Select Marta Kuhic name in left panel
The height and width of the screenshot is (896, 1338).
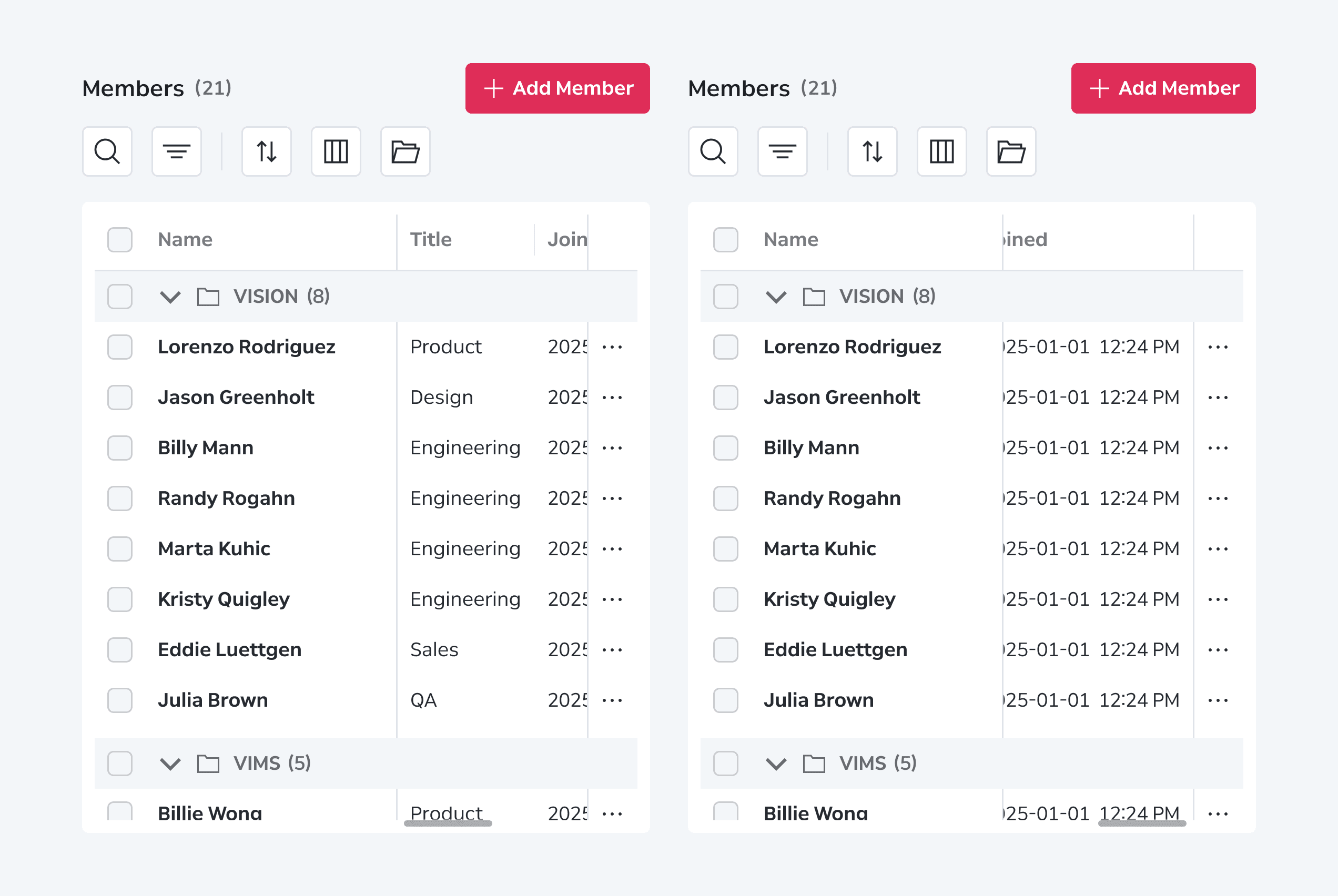214,548
